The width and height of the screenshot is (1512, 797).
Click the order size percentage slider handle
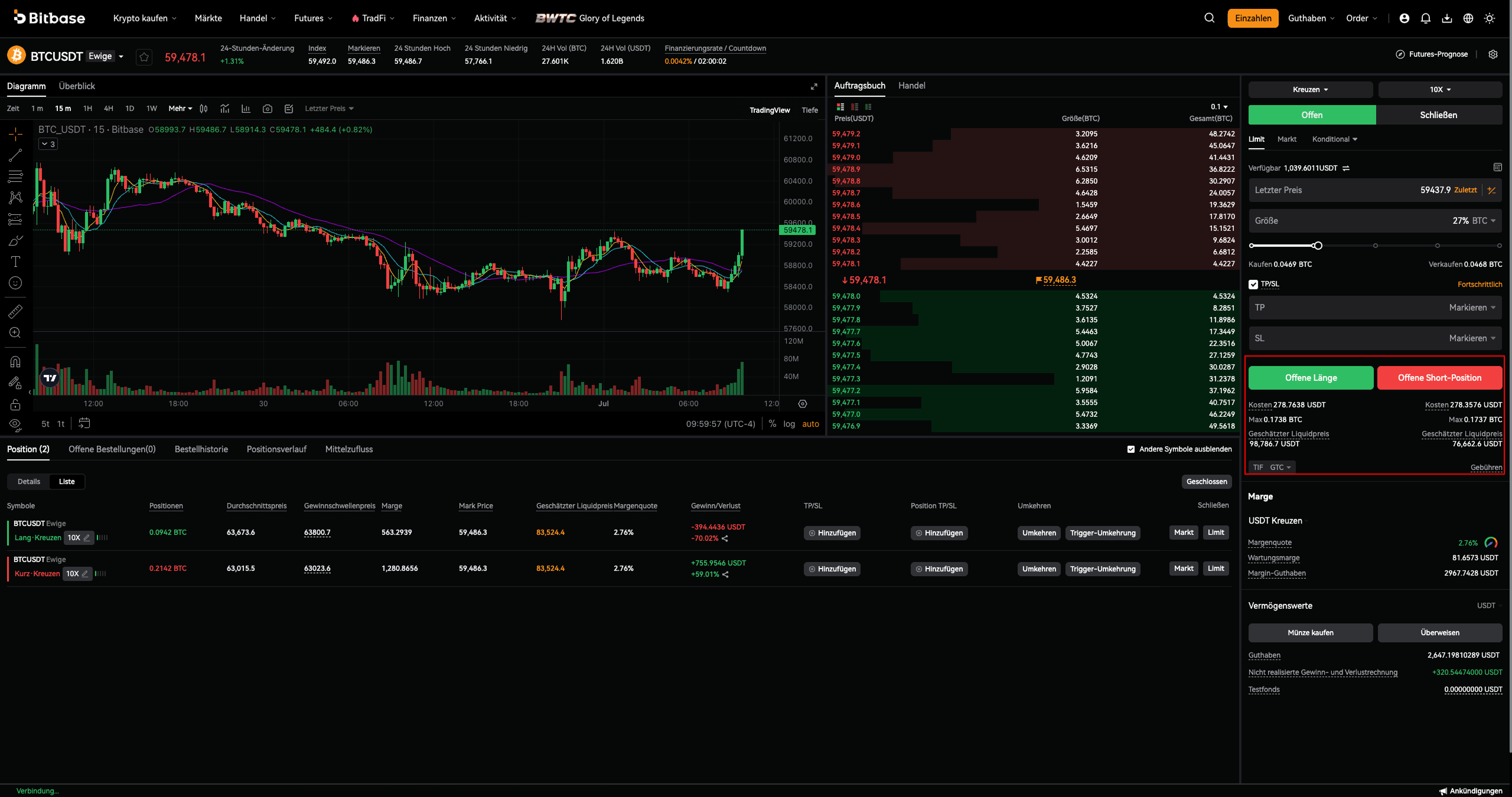tap(1318, 246)
